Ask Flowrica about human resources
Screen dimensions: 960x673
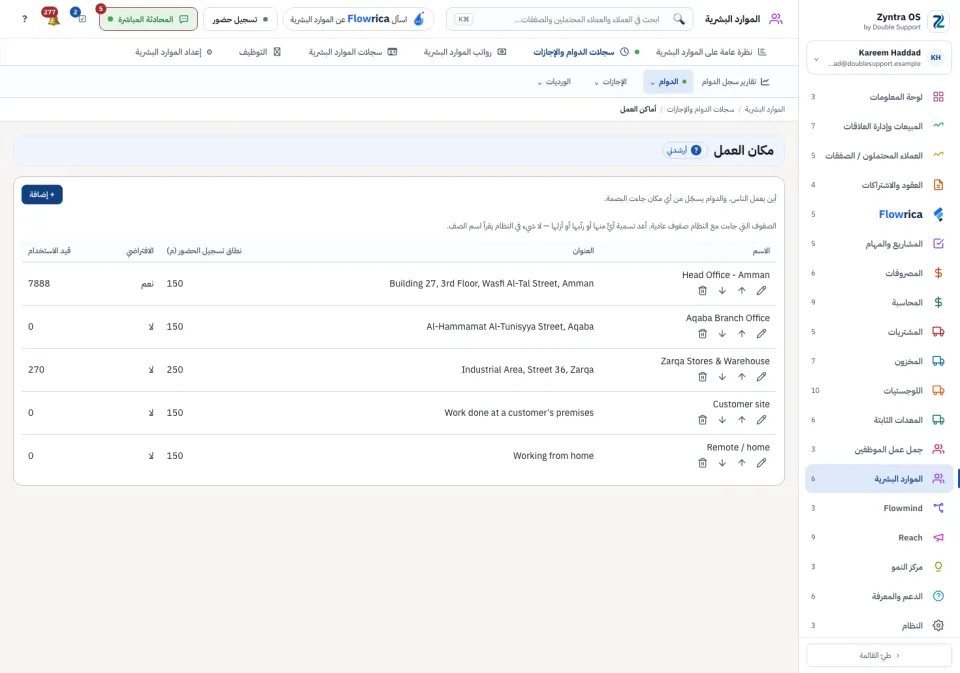(358, 19)
